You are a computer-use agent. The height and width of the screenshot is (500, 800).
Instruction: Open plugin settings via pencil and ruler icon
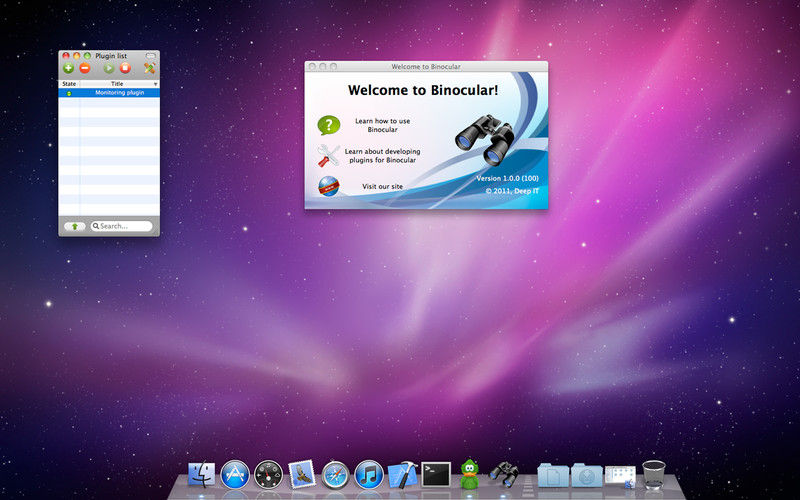(x=149, y=68)
